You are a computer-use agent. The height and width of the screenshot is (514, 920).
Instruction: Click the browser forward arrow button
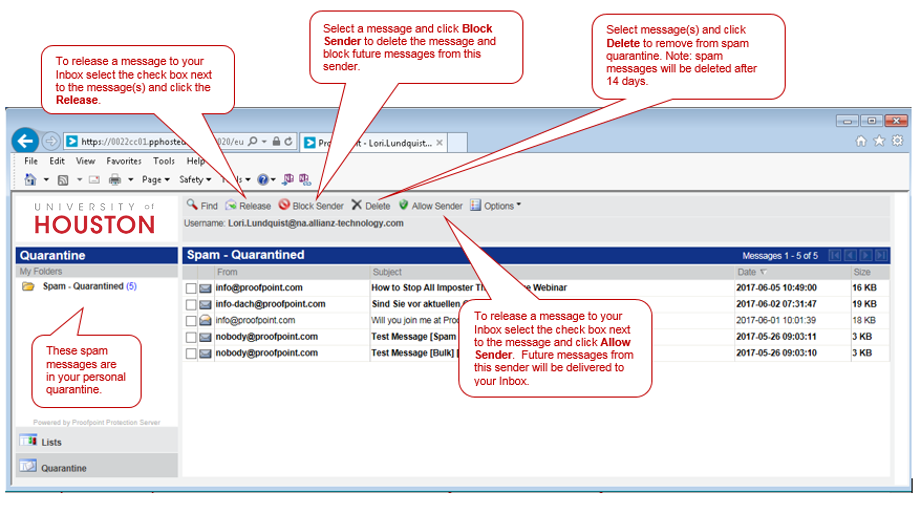tap(51, 141)
